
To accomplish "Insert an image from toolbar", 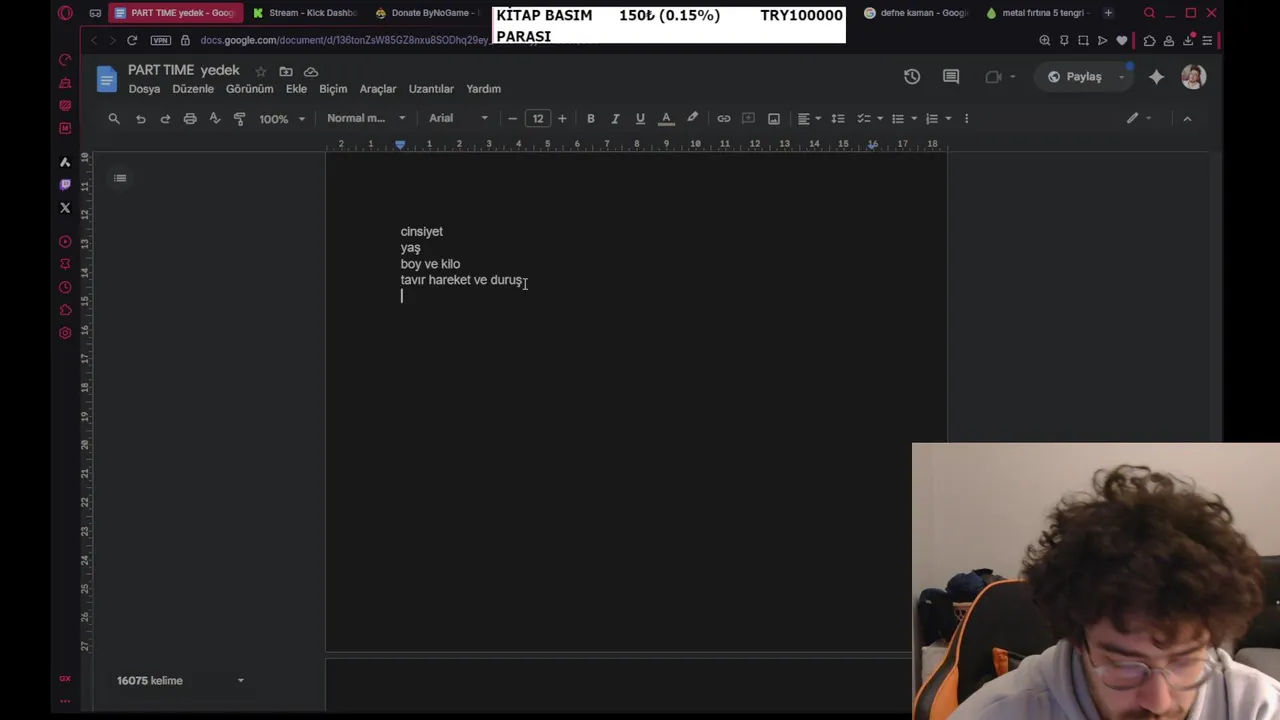I will coord(774,118).
